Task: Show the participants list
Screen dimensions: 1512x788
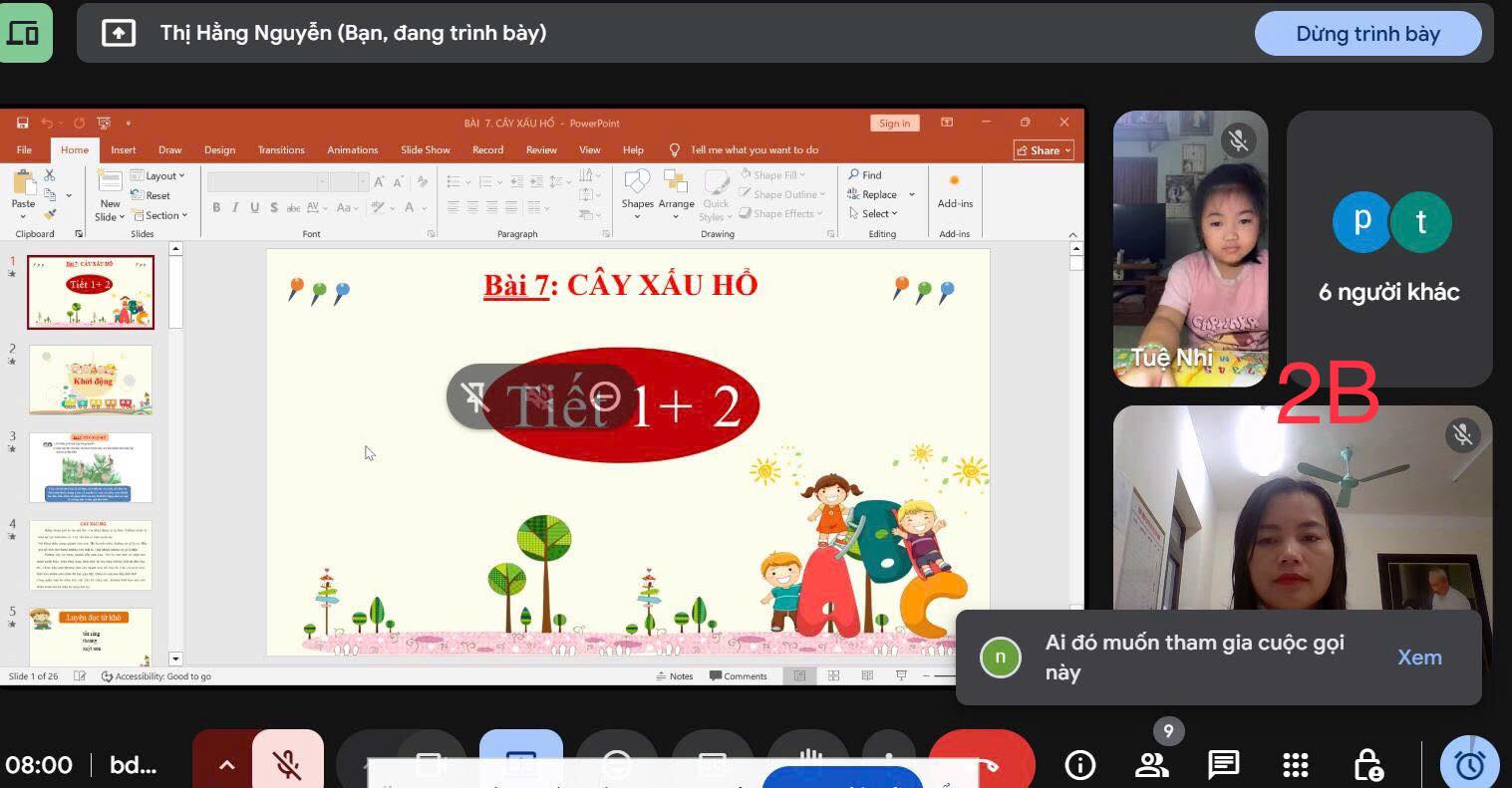Action: (1151, 764)
